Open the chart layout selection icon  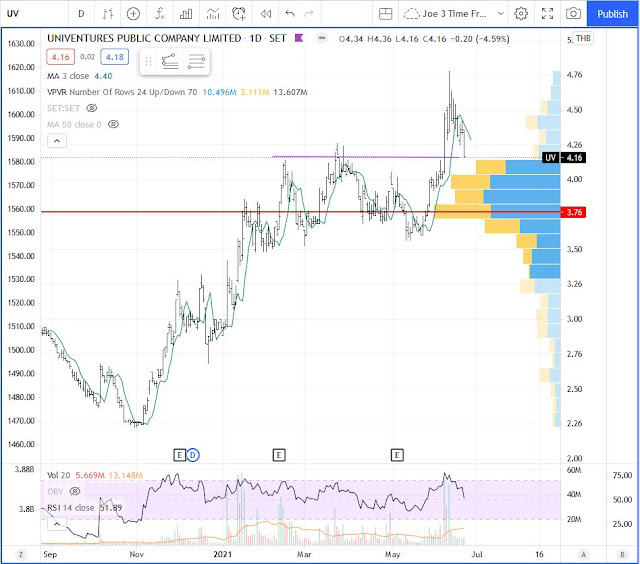tap(385, 14)
